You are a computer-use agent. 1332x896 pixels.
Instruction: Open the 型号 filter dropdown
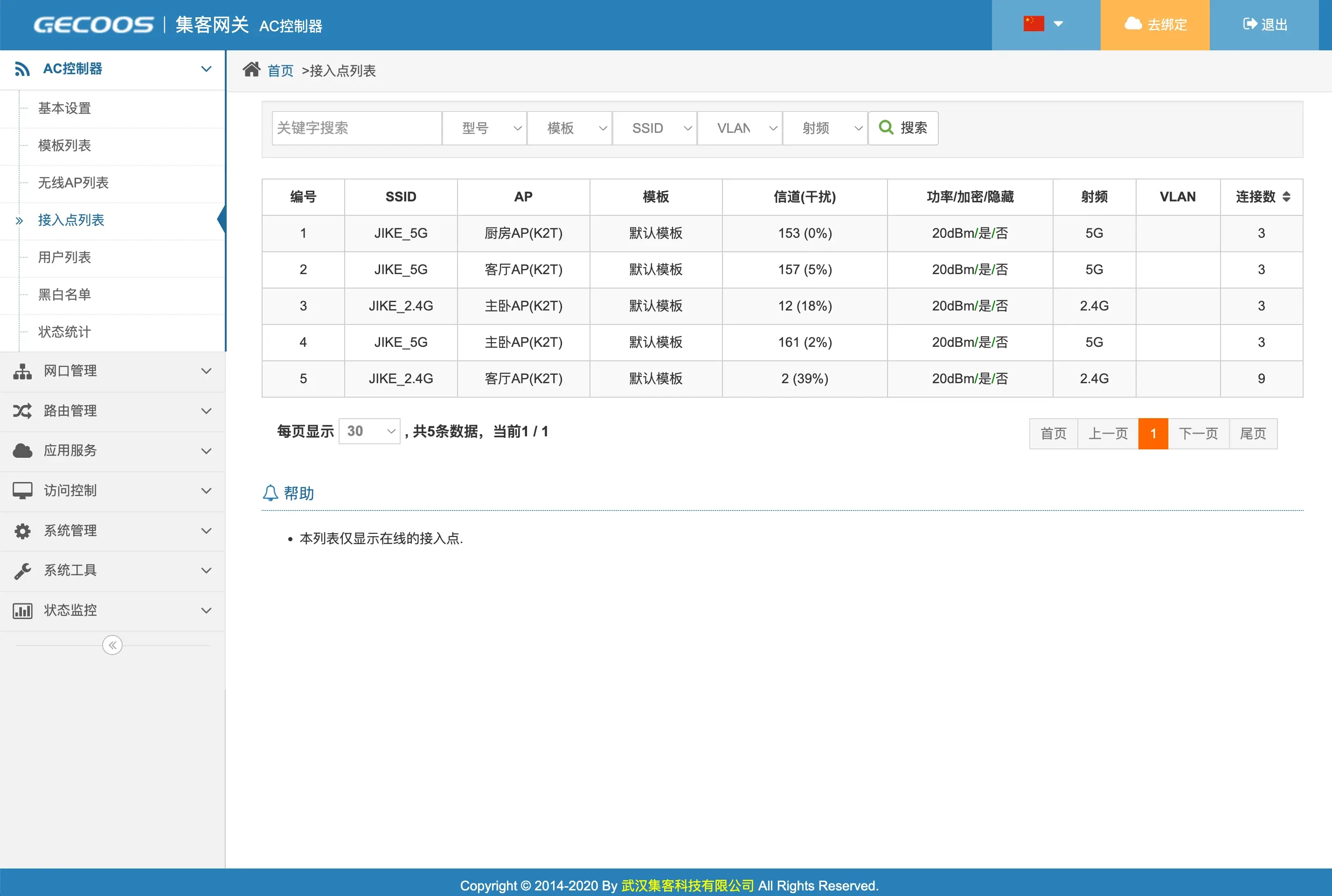[485, 128]
